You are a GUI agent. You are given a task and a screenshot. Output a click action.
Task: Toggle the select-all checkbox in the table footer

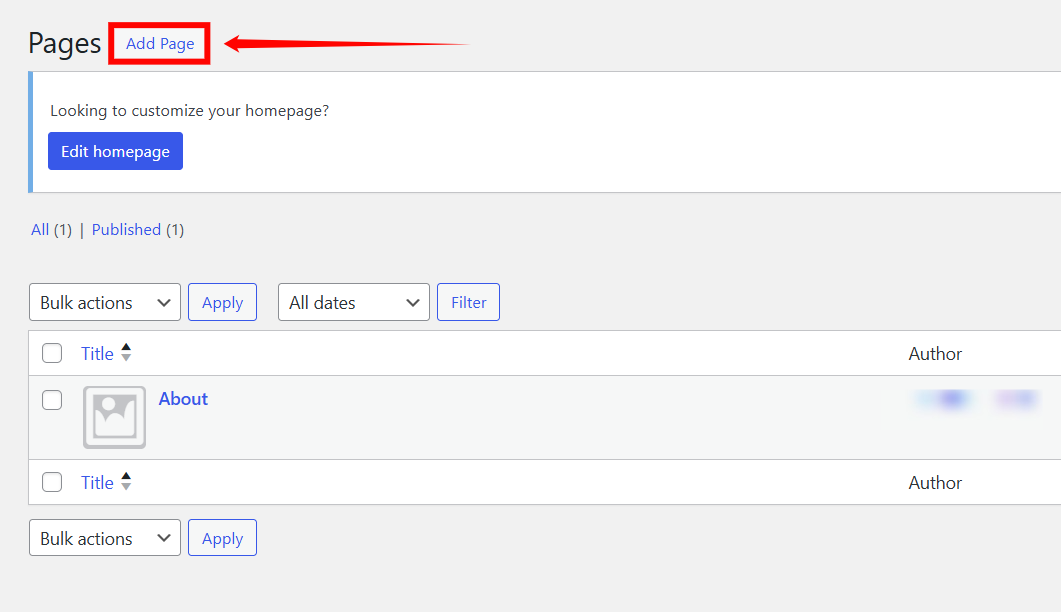point(52,482)
